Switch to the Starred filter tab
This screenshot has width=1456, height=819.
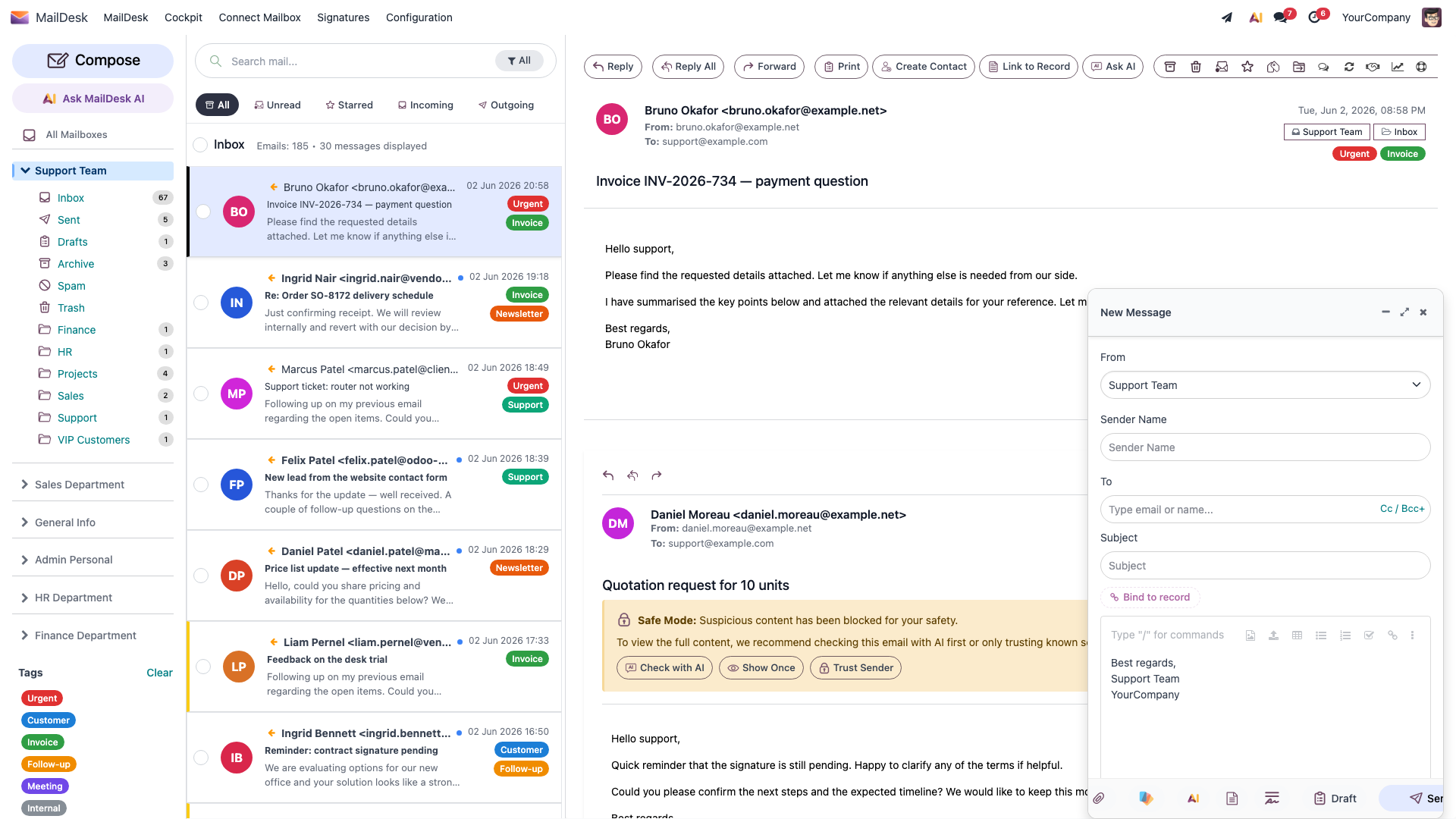[x=350, y=105]
